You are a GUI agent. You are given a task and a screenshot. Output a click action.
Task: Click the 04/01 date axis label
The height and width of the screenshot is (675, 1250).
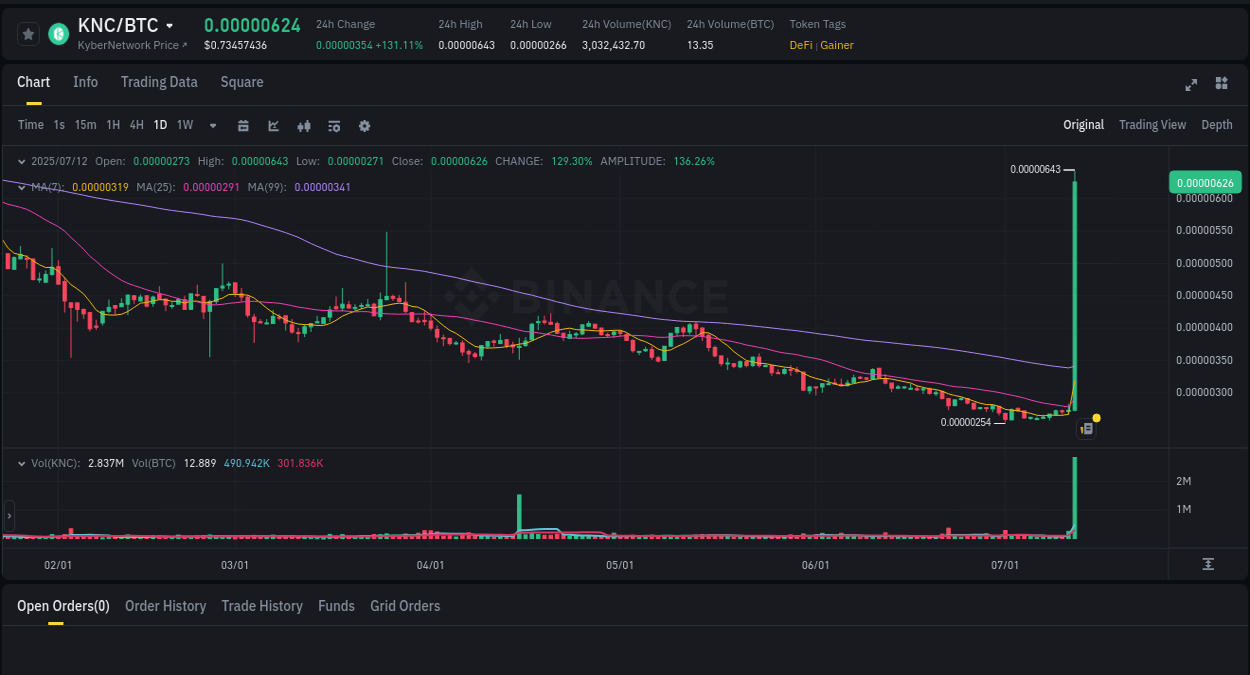430,565
